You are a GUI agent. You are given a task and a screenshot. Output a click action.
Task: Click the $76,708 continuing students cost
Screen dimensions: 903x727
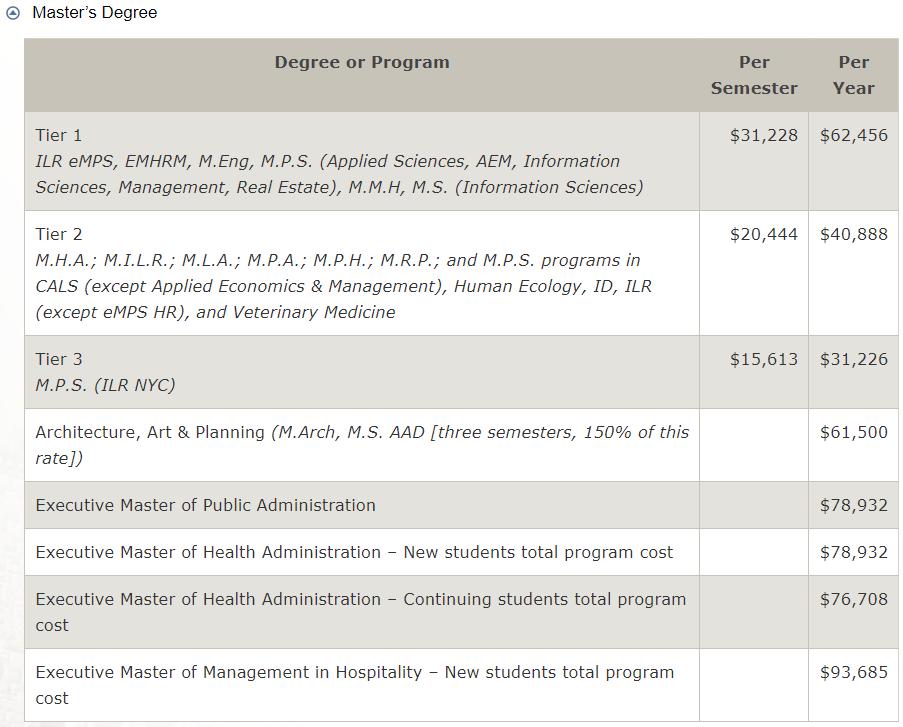point(853,599)
